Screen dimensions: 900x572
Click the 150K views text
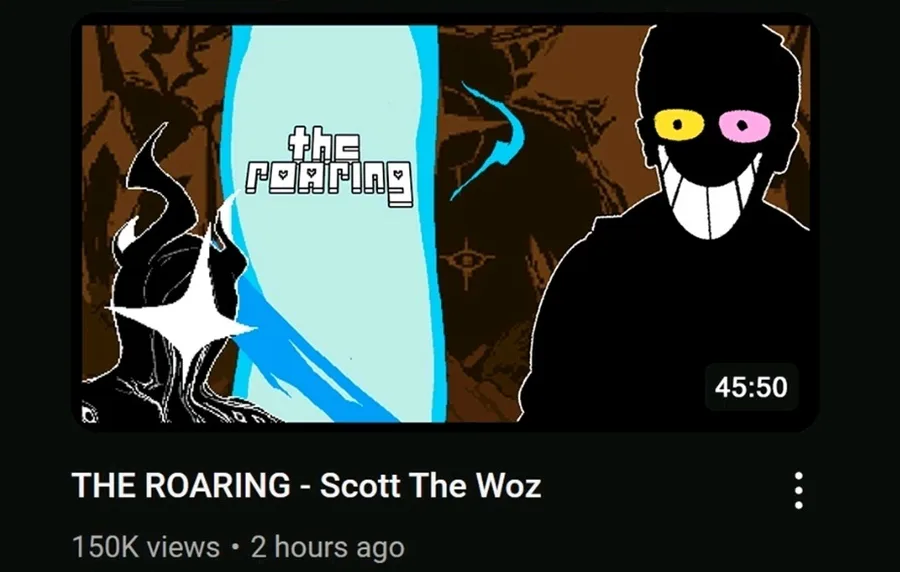(x=146, y=546)
